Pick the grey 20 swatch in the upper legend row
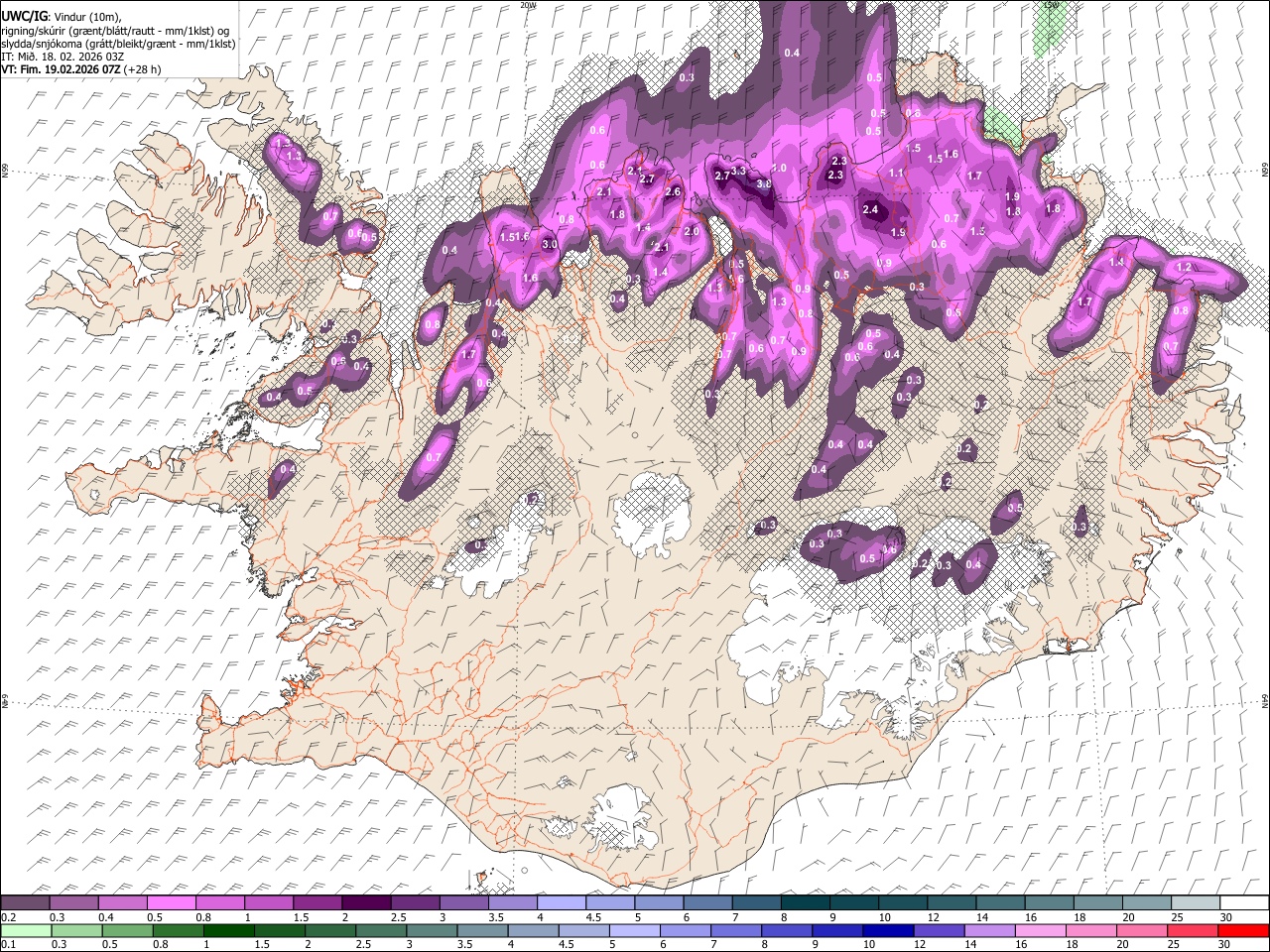Screen dimensions: 1270x952 point(1146,902)
